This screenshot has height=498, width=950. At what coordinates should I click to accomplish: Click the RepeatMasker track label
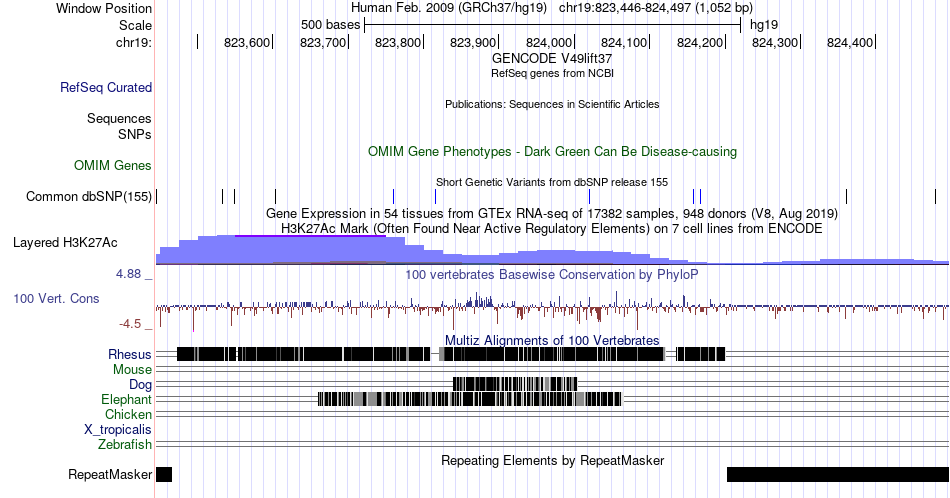(x=110, y=474)
